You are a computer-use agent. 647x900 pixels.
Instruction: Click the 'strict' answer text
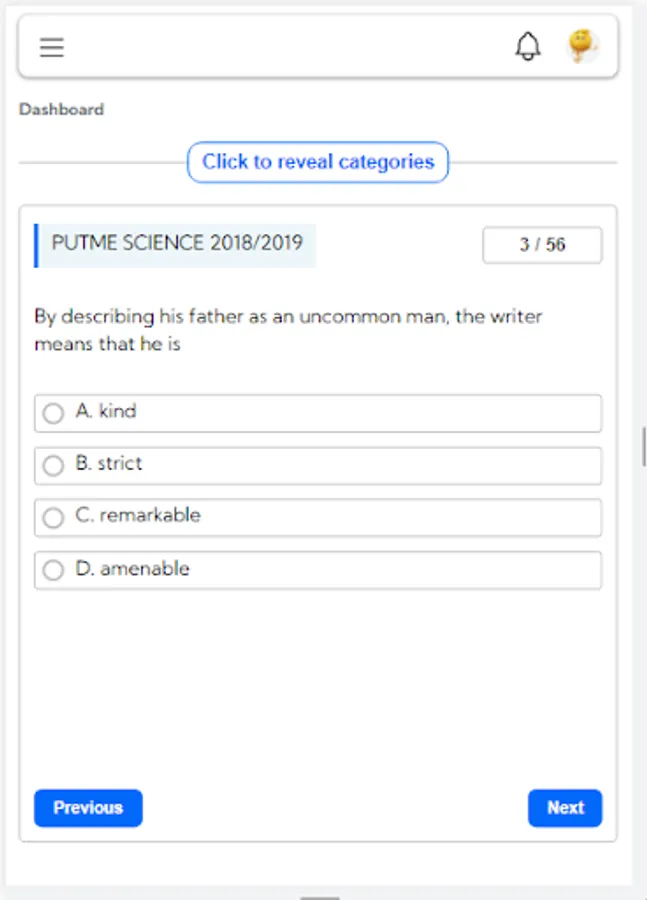click(x=120, y=464)
